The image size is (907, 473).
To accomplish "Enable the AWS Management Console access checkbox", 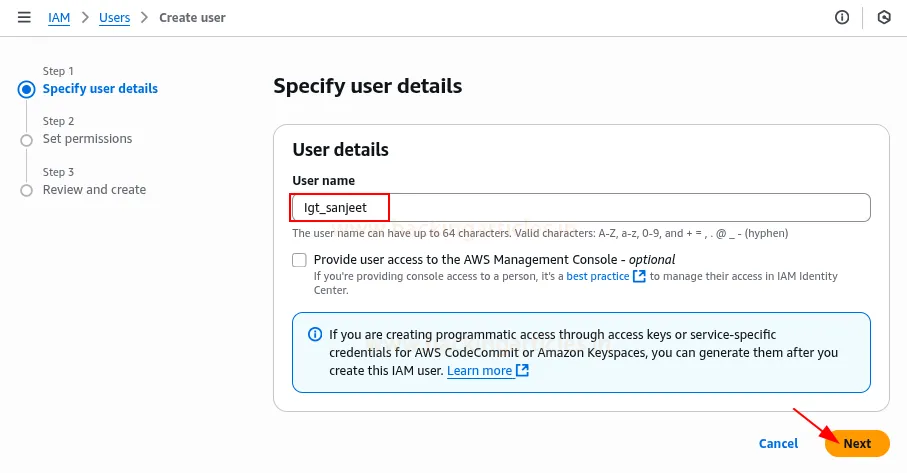I will (x=299, y=260).
